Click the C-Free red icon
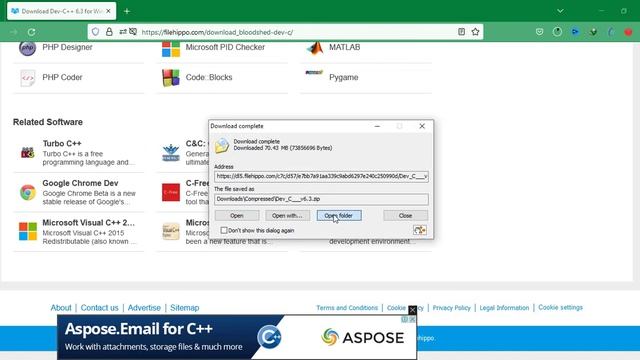640x360 pixels. (x=171, y=192)
